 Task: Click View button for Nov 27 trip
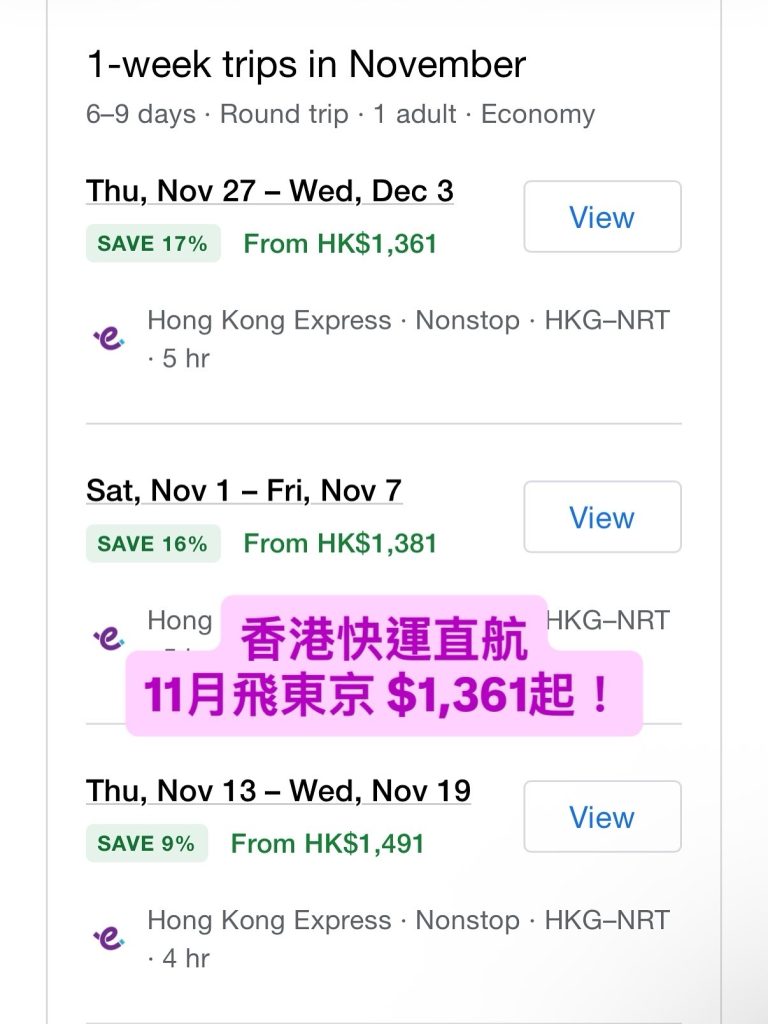pyautogui.click(x=602, y=217)
